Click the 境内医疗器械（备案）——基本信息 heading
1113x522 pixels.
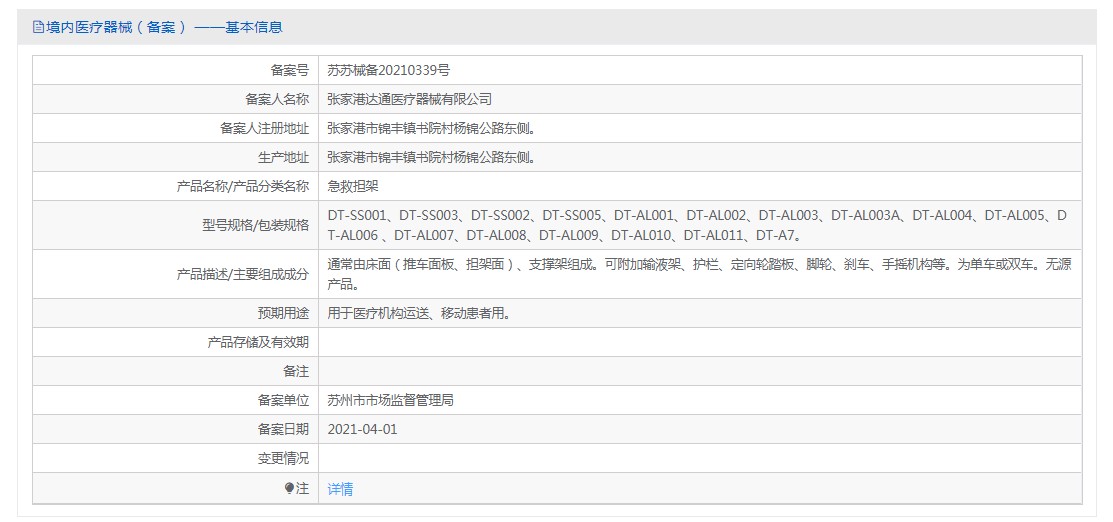coord(164,28)
